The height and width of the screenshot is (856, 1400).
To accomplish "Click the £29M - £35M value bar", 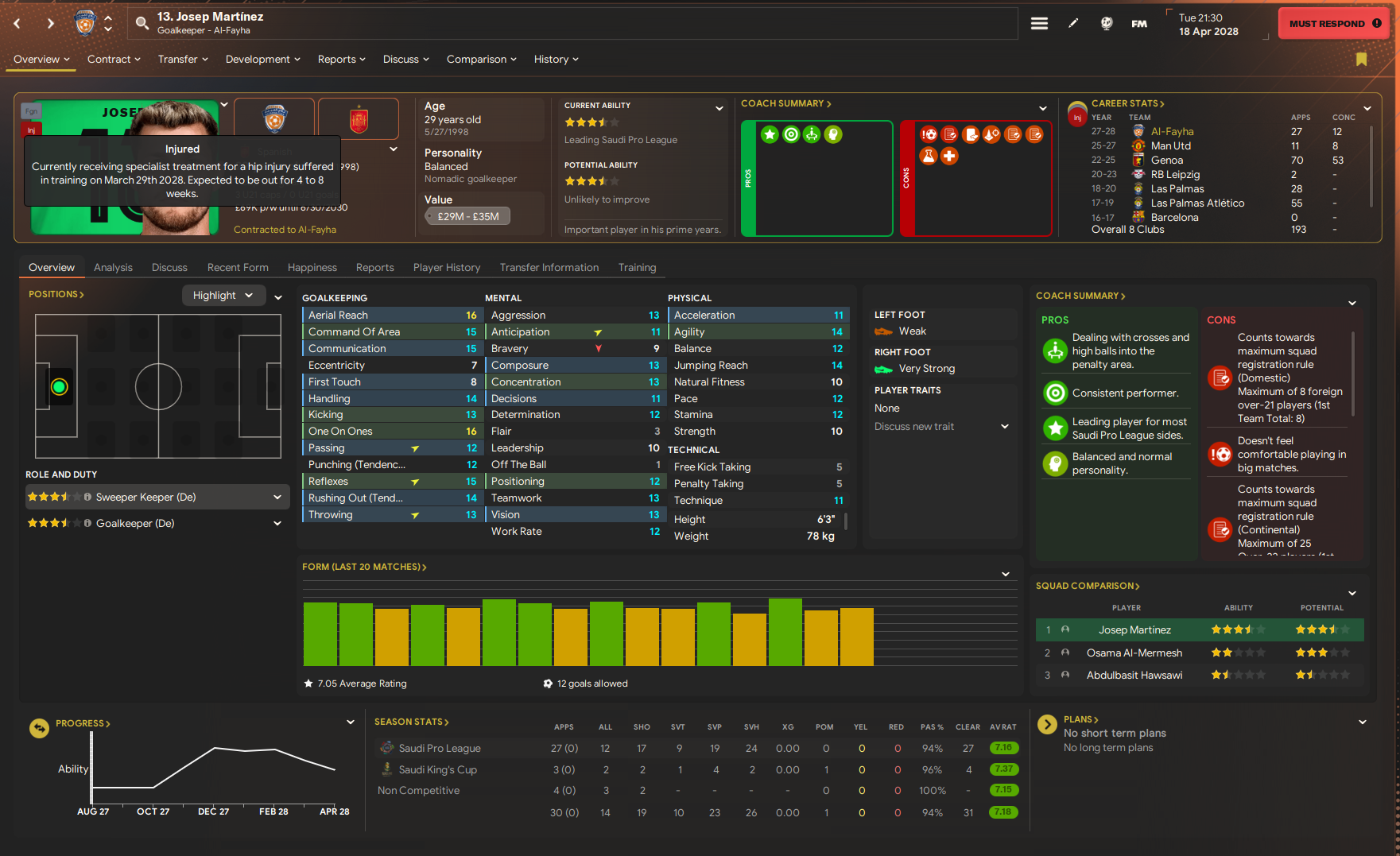I will (467, 216).
